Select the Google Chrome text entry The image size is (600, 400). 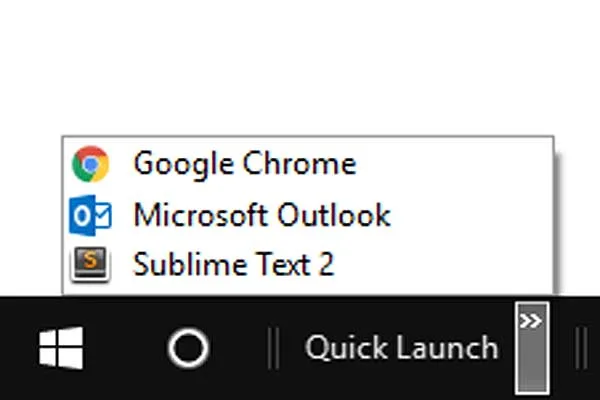tap(245, 164)
